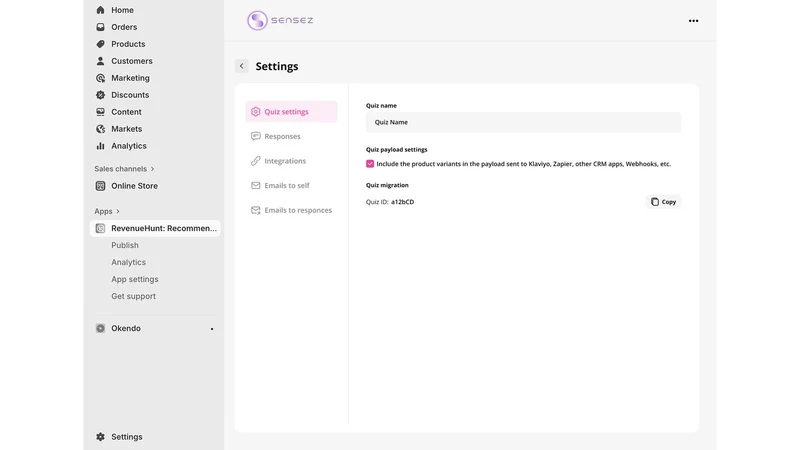Screen dimensions: 800x450
Task: Click the include product variants label text
Action: pos(523,164)
